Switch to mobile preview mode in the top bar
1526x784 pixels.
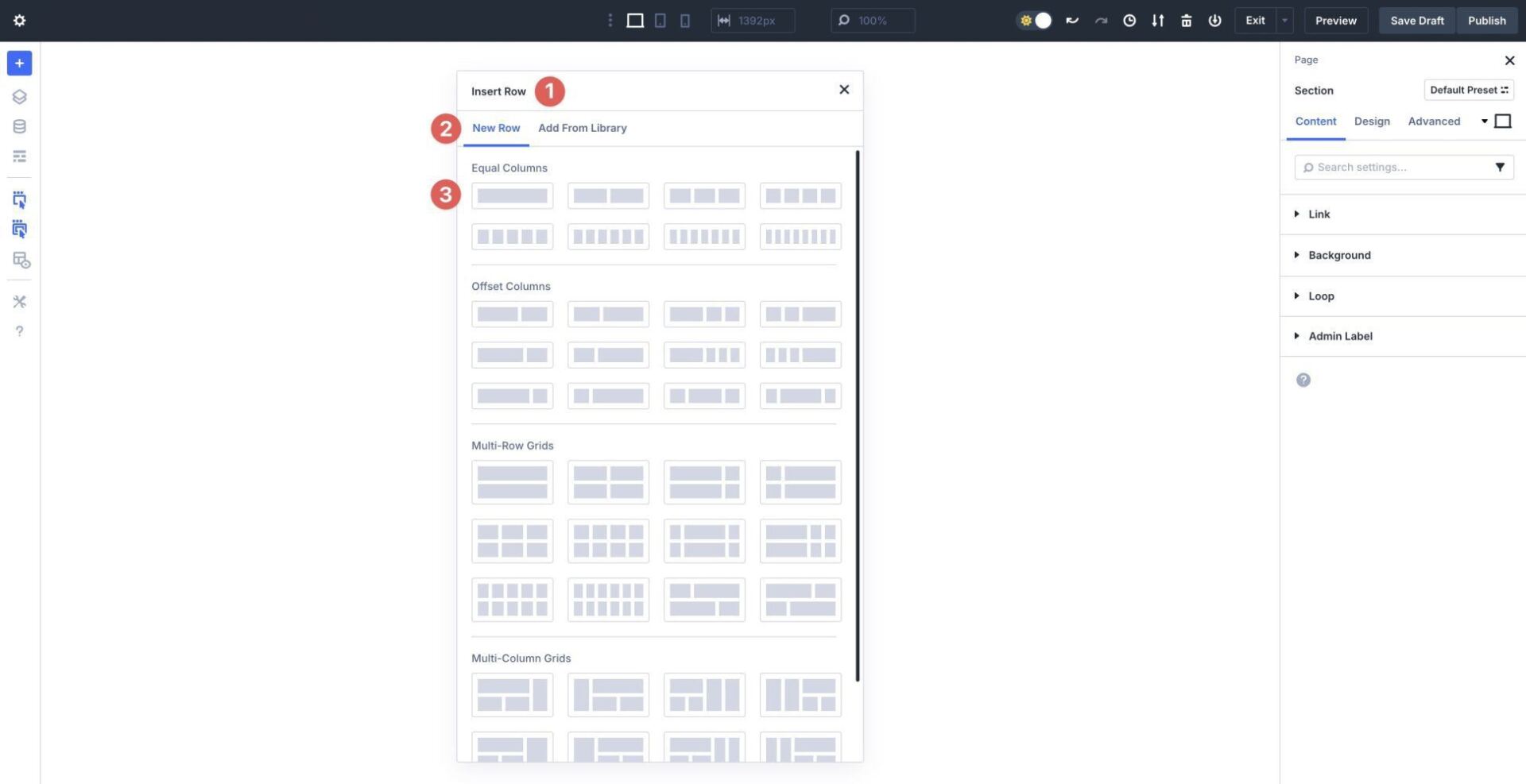coord(684,20)
